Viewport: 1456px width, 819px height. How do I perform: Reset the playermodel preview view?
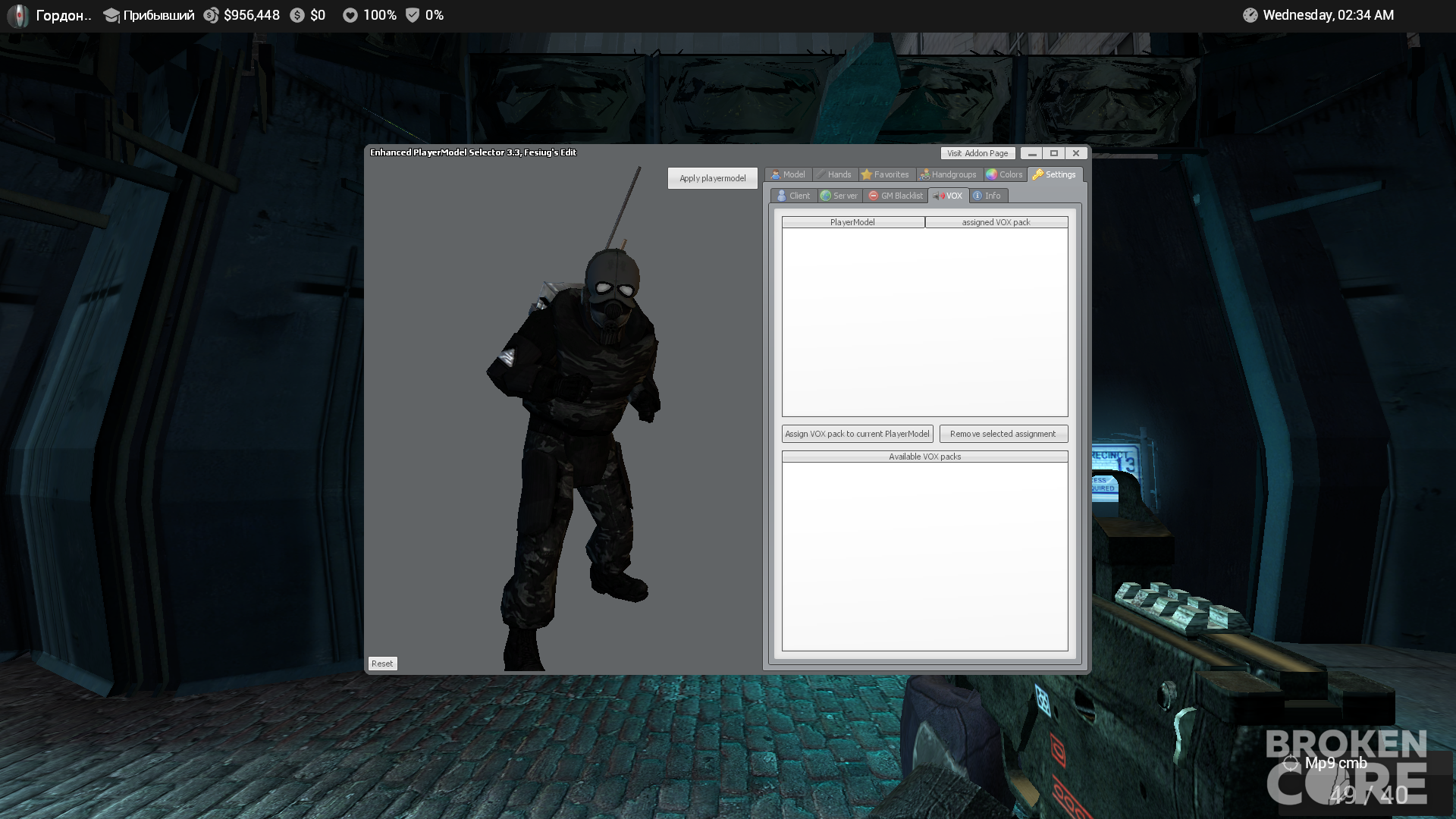382,664
